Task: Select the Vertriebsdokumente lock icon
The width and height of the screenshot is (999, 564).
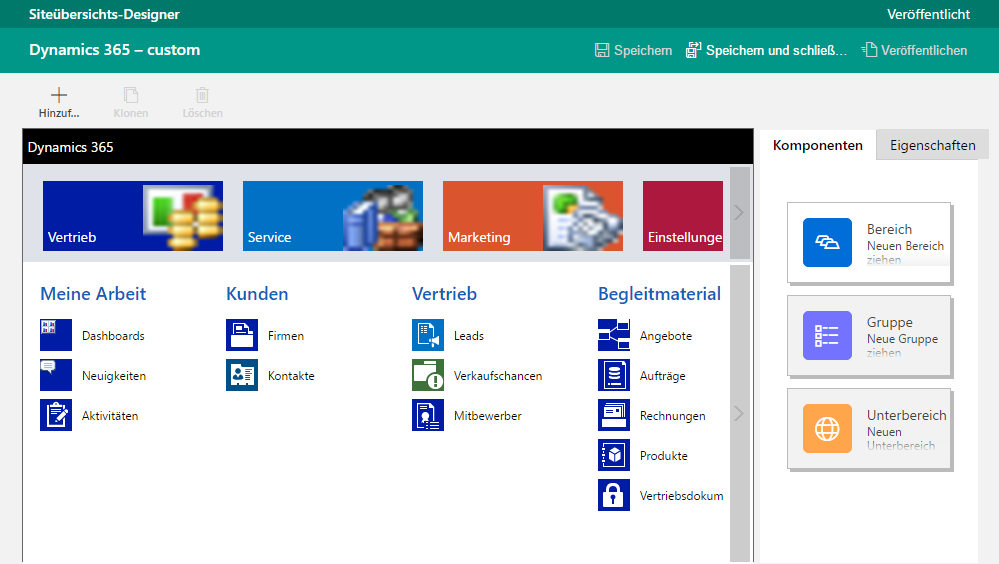Action: pos(614,495)
